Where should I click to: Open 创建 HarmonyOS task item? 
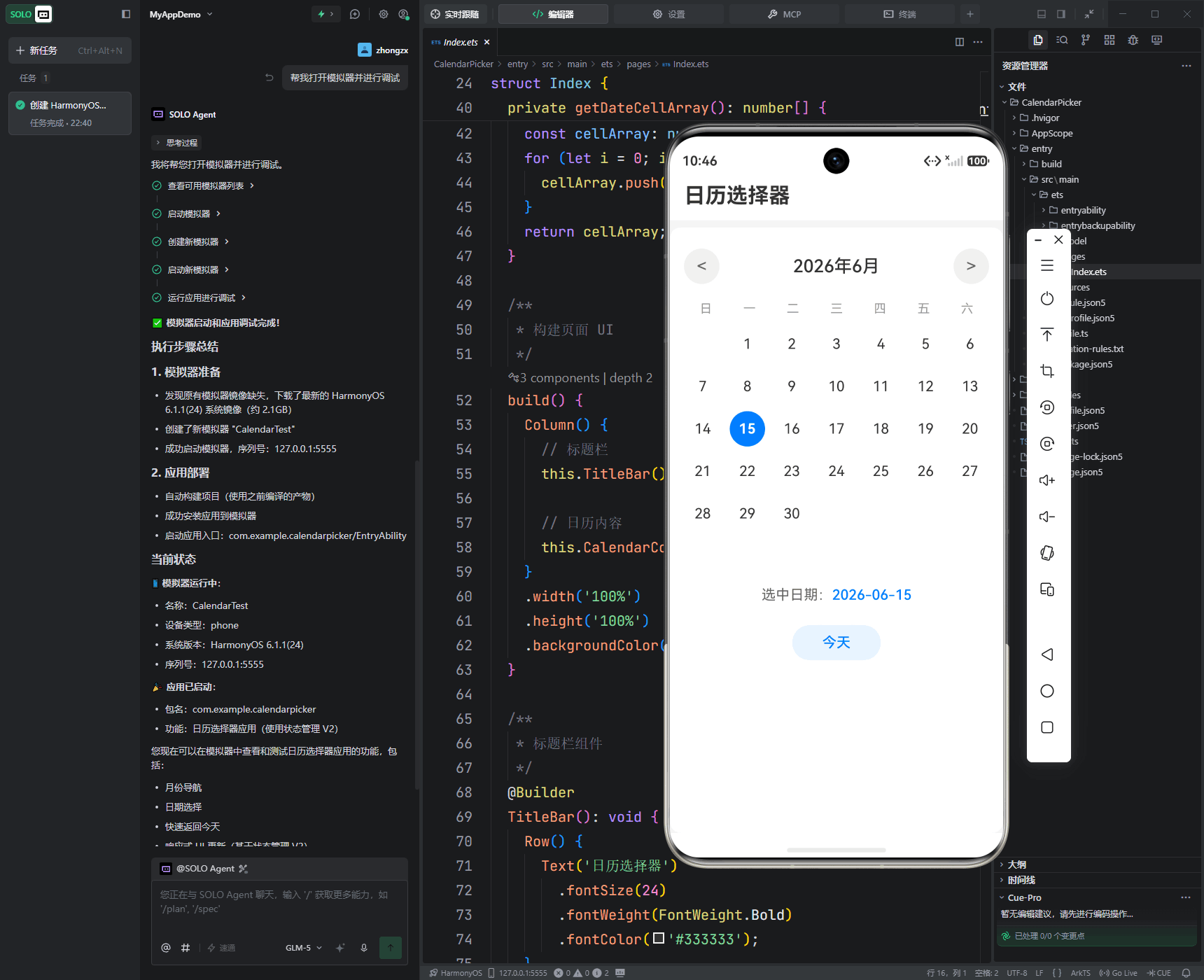[70, 113]
